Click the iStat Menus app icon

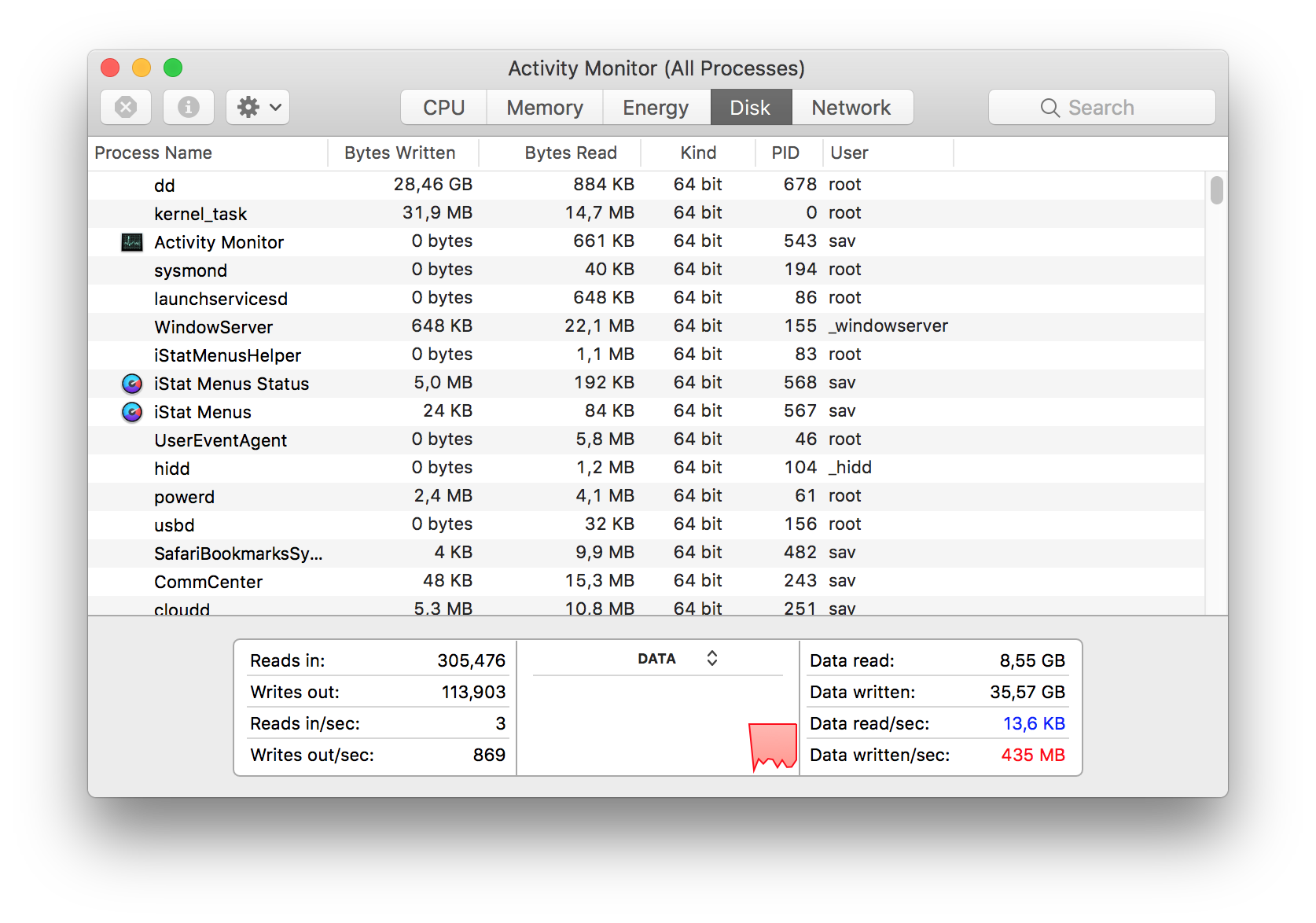click(131, 411)
